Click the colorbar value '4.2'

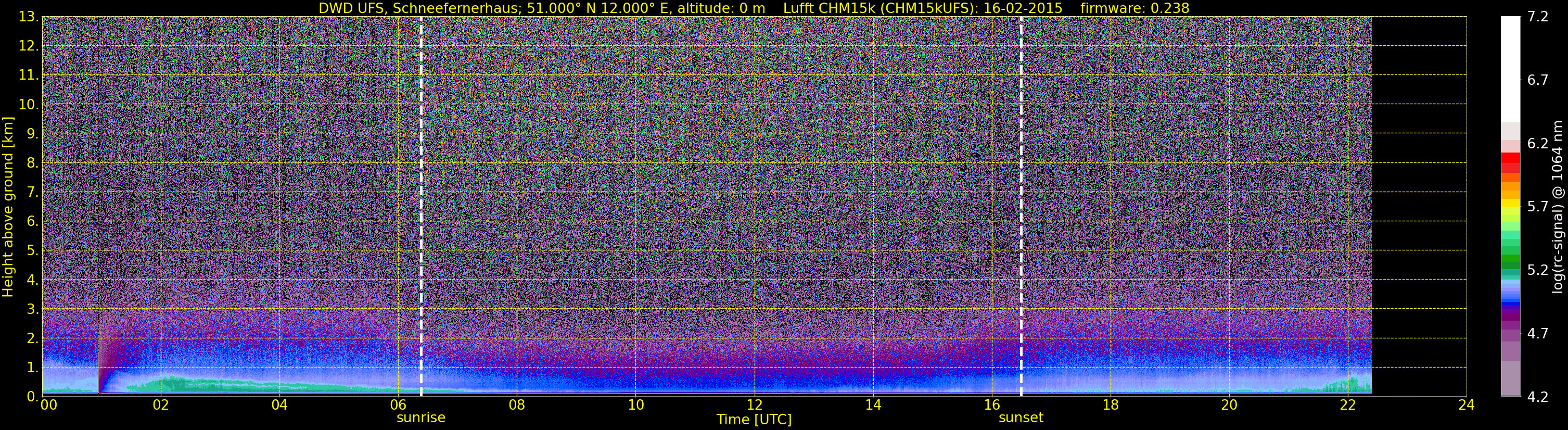1538,397
